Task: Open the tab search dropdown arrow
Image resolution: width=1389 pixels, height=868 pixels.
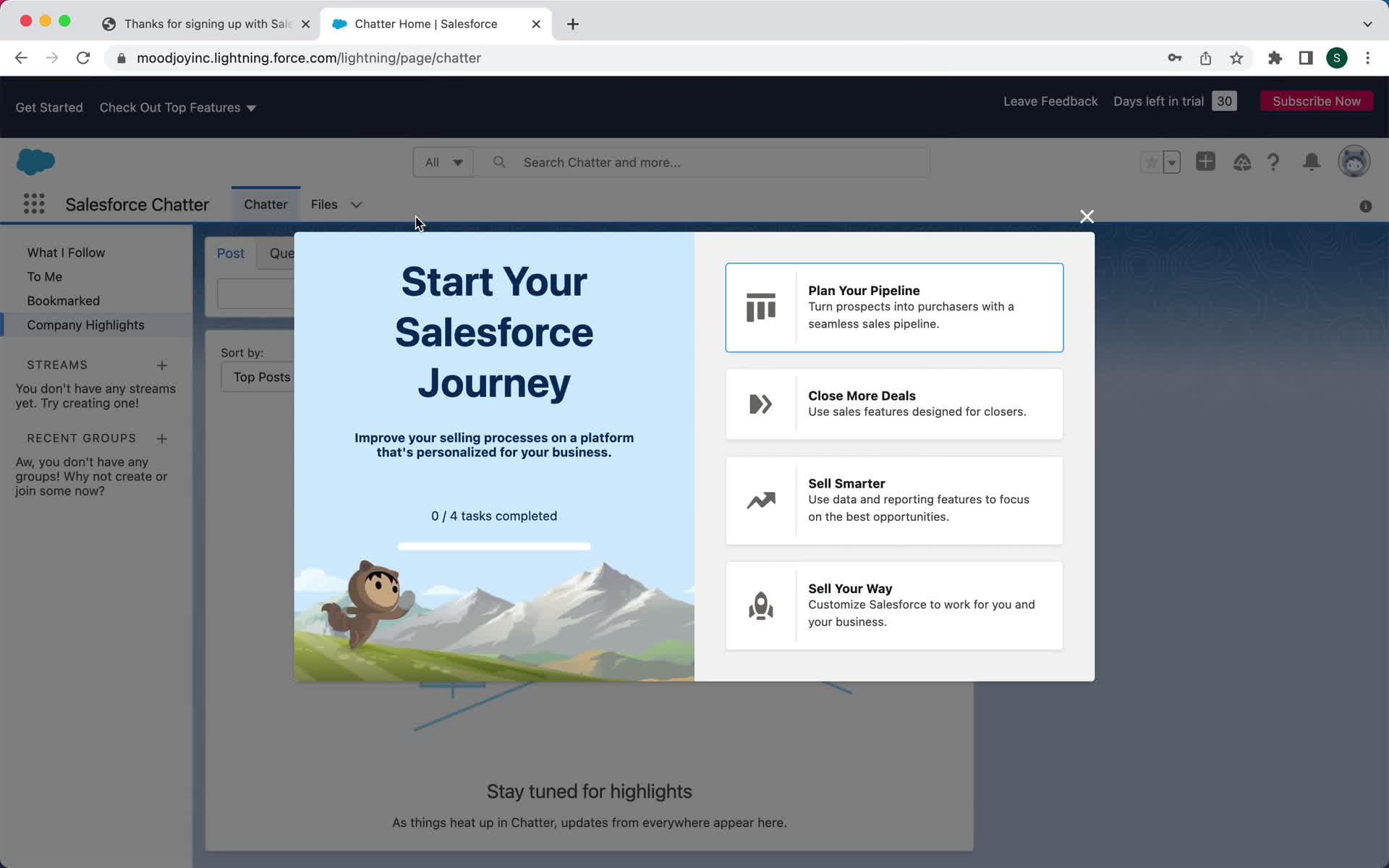Action: [x=1367, y=24]
